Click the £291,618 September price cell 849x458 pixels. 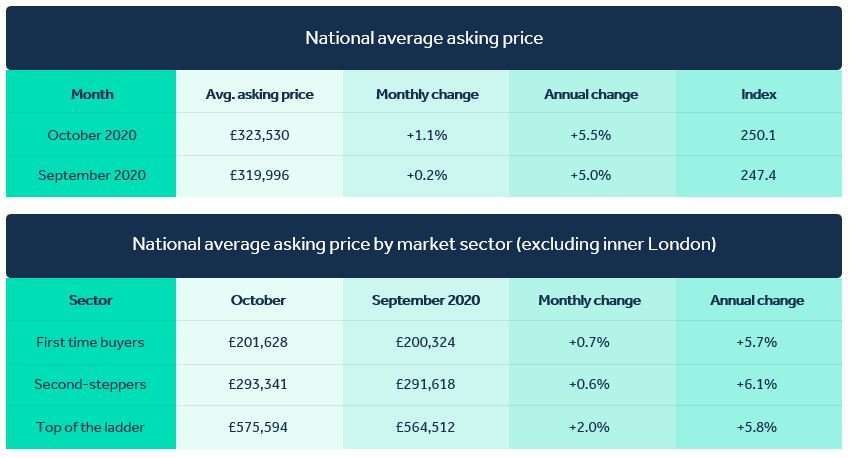click(x=426, y=384)
